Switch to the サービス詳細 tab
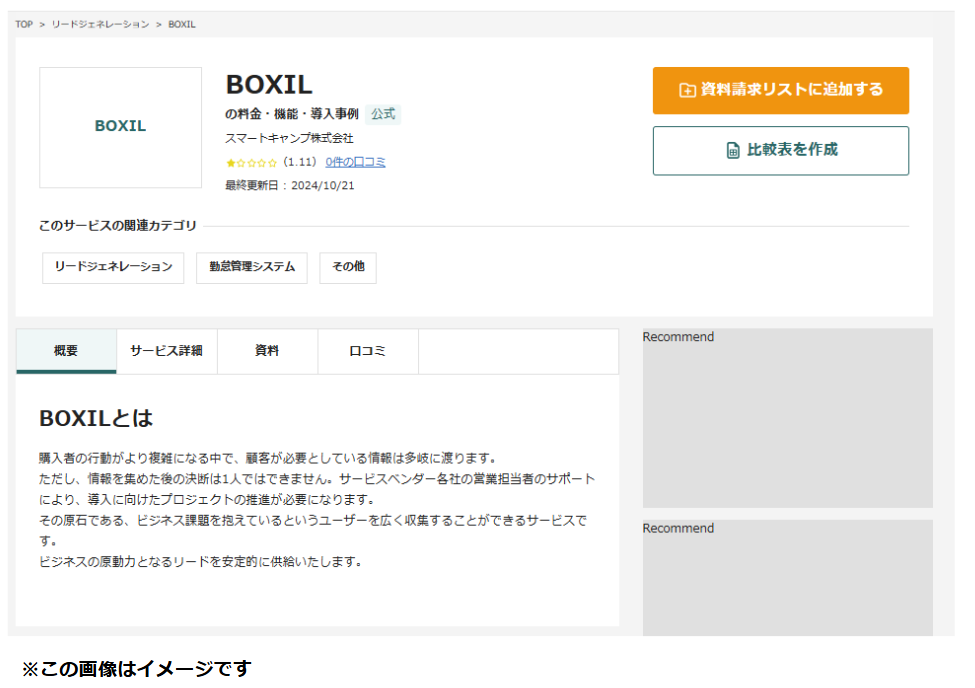This screenshot has height=688, width=975. [x=166, y=351]
